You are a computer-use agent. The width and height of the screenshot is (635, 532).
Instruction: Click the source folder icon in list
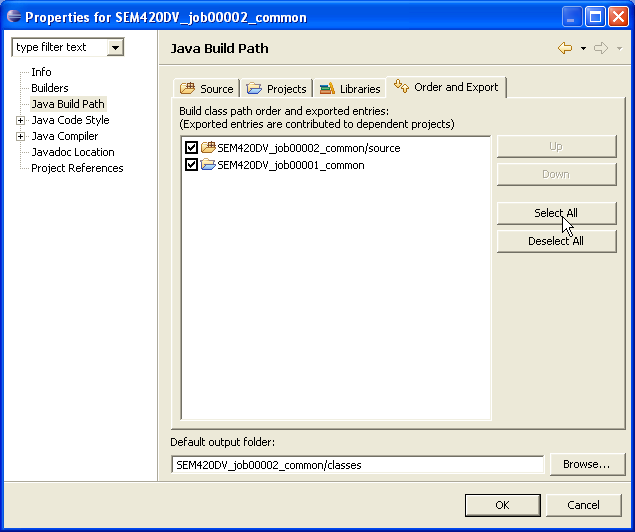[x=208, y=148]
